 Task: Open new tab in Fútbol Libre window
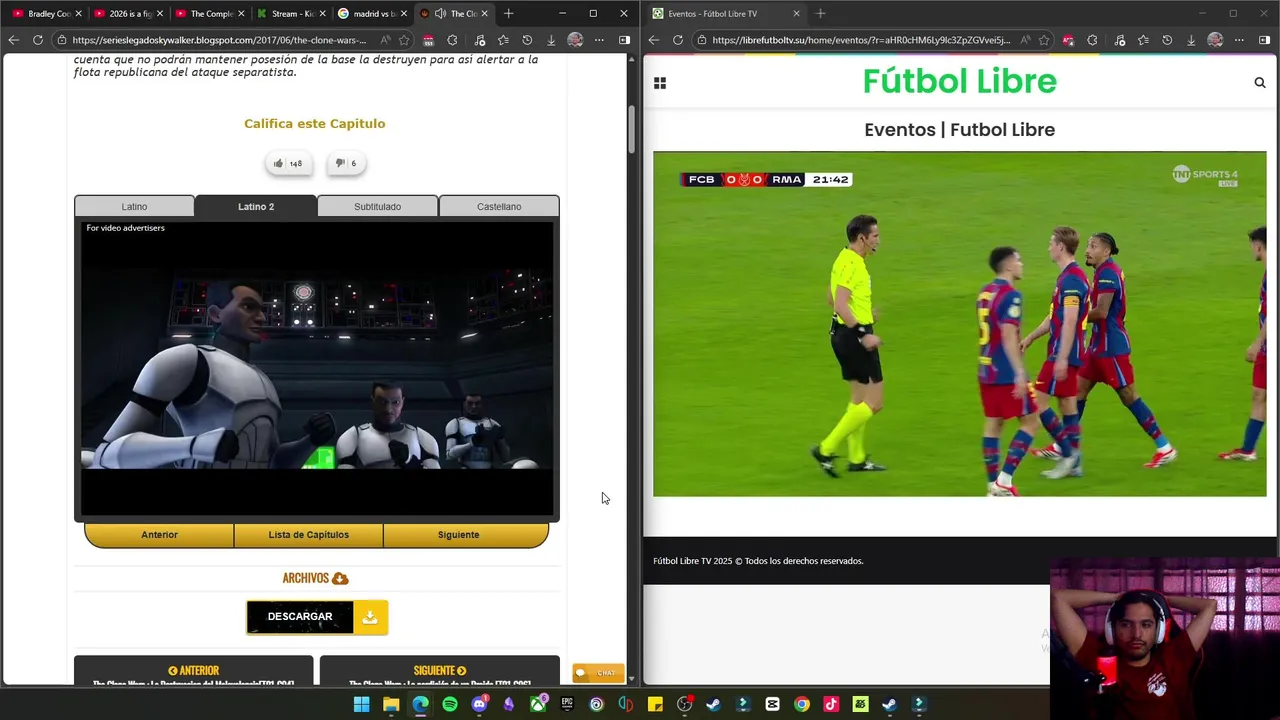tap(820, 13)
